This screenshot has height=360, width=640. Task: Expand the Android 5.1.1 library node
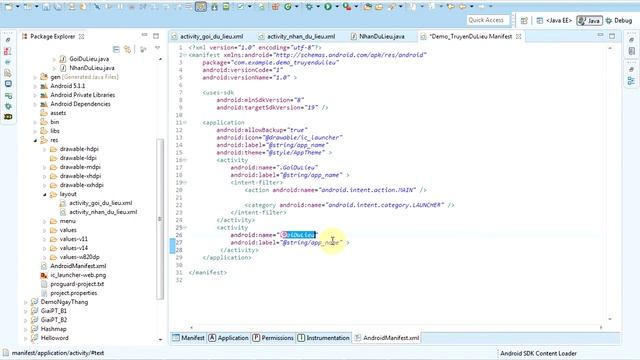tap(35, 86)
